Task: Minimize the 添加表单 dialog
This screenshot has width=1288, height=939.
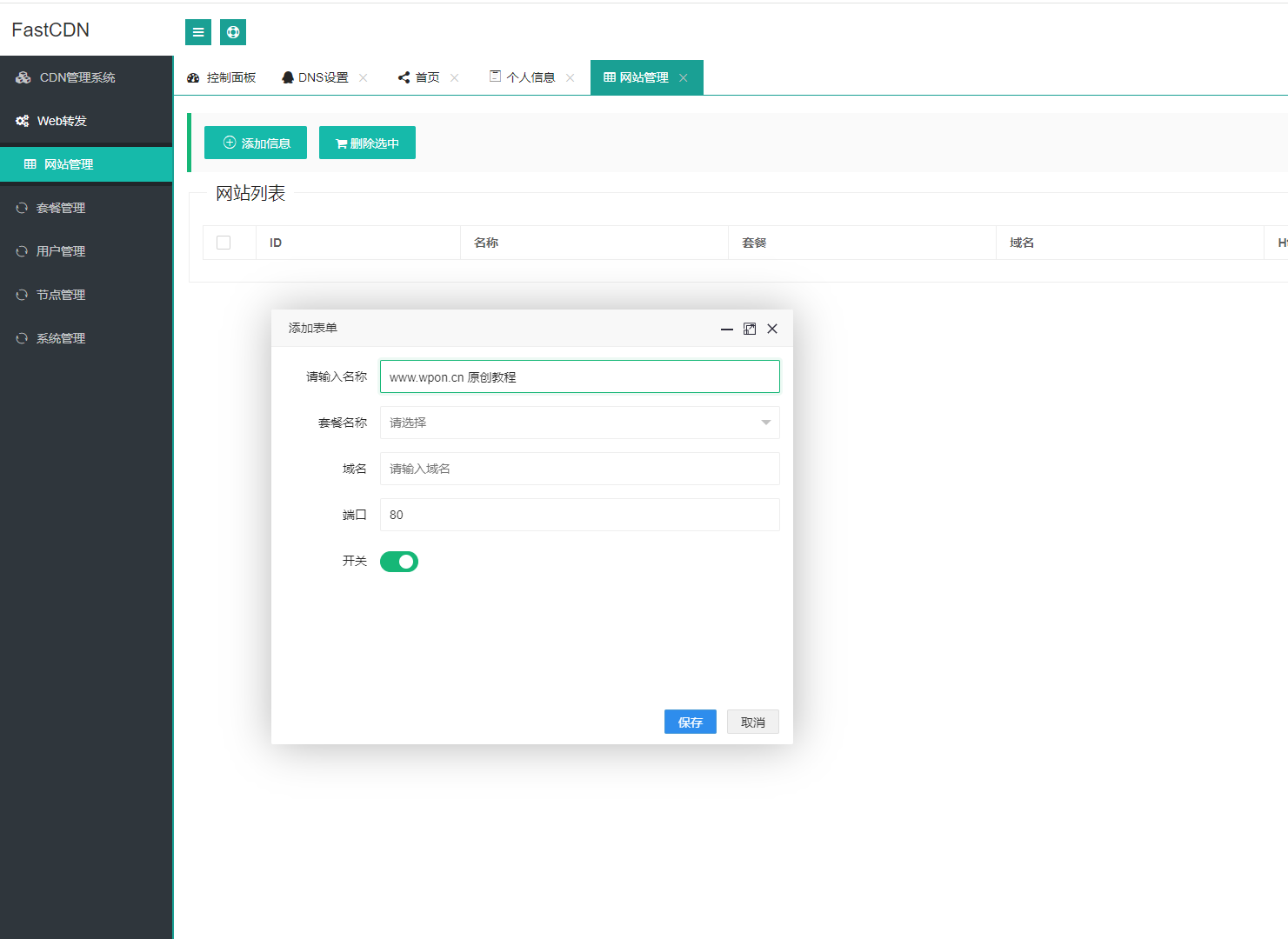Action: 727,329
